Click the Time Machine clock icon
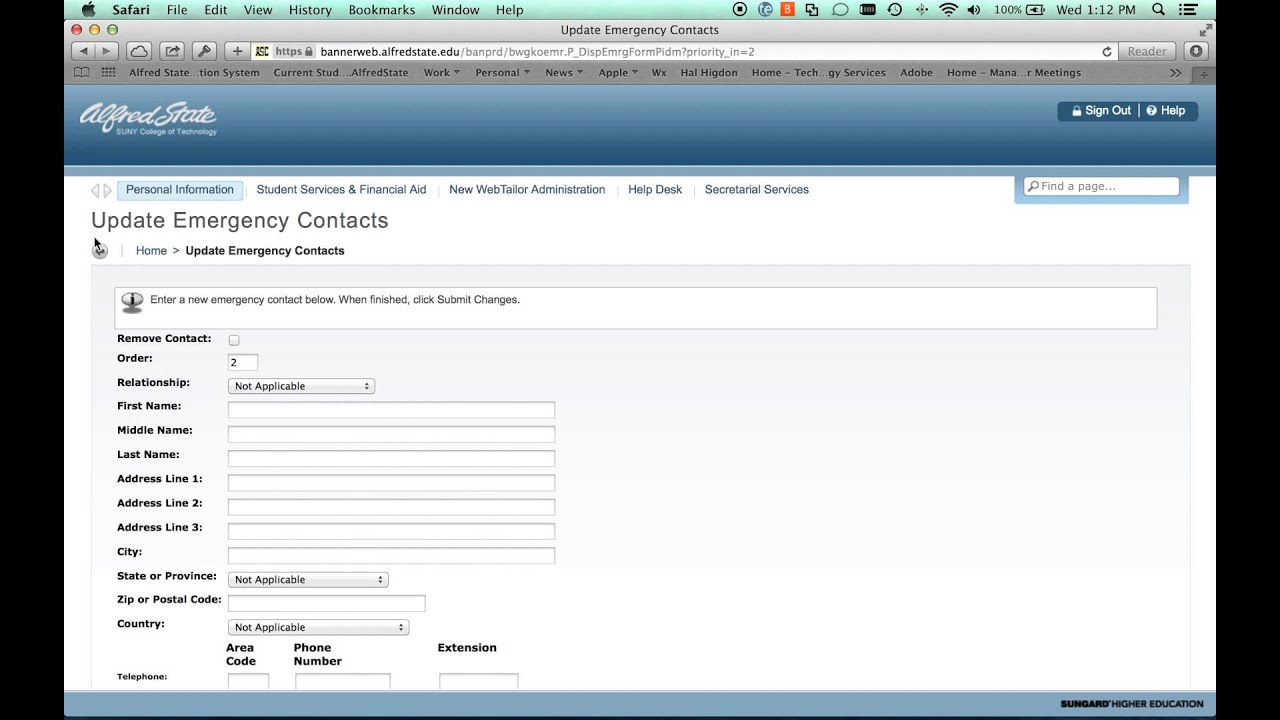This screenshot has width=1280, height=720. click(895, 10)
